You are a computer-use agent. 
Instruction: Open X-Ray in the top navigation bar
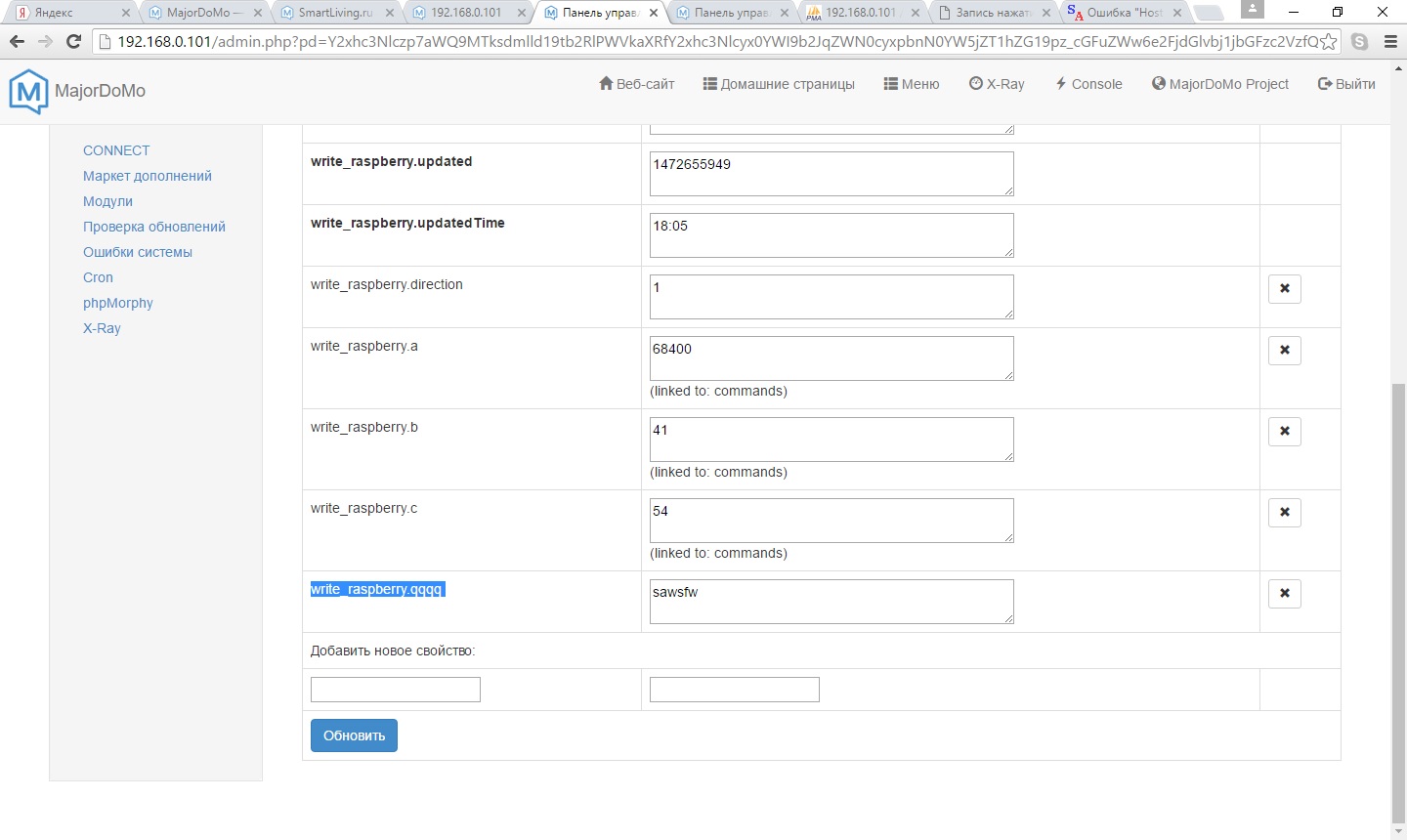(x=997, y=84)
